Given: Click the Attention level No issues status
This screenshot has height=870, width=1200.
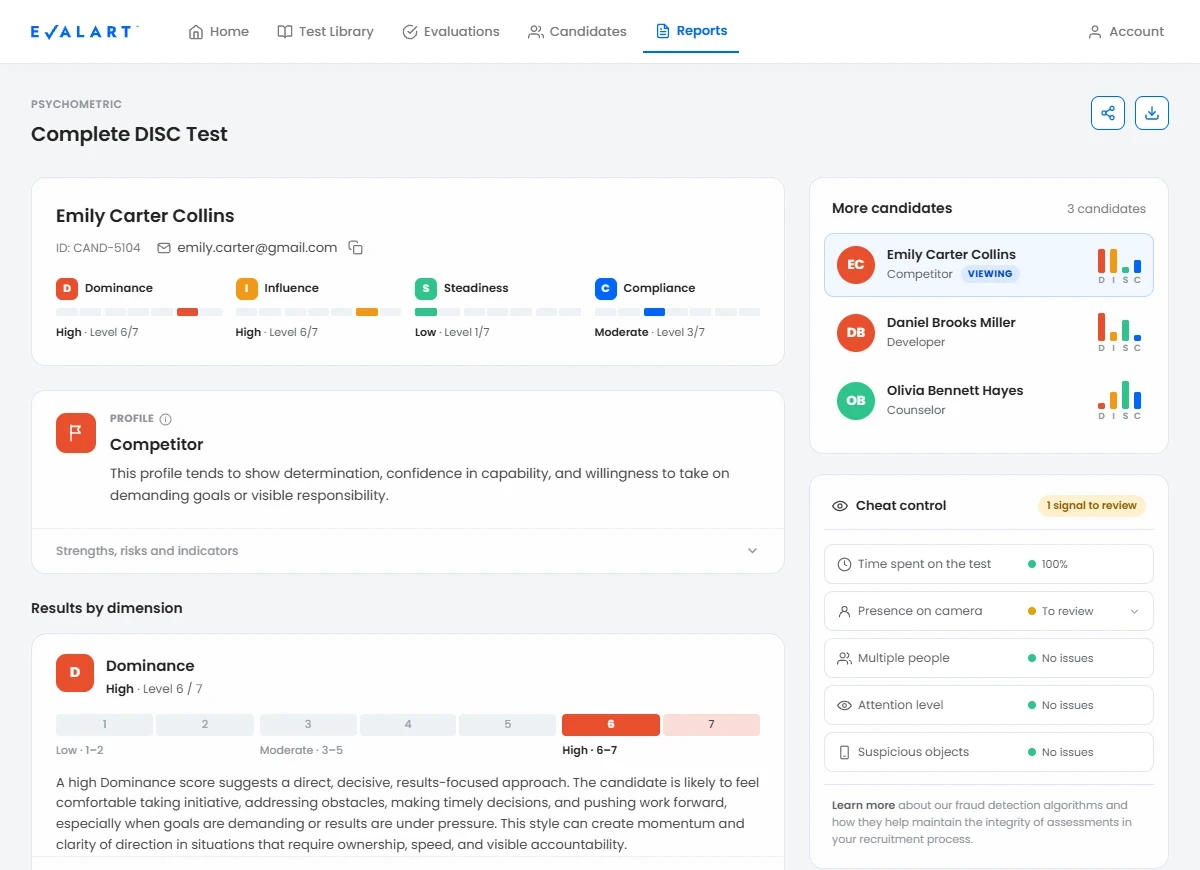Looking at the screenshot, I should 1061,705.
